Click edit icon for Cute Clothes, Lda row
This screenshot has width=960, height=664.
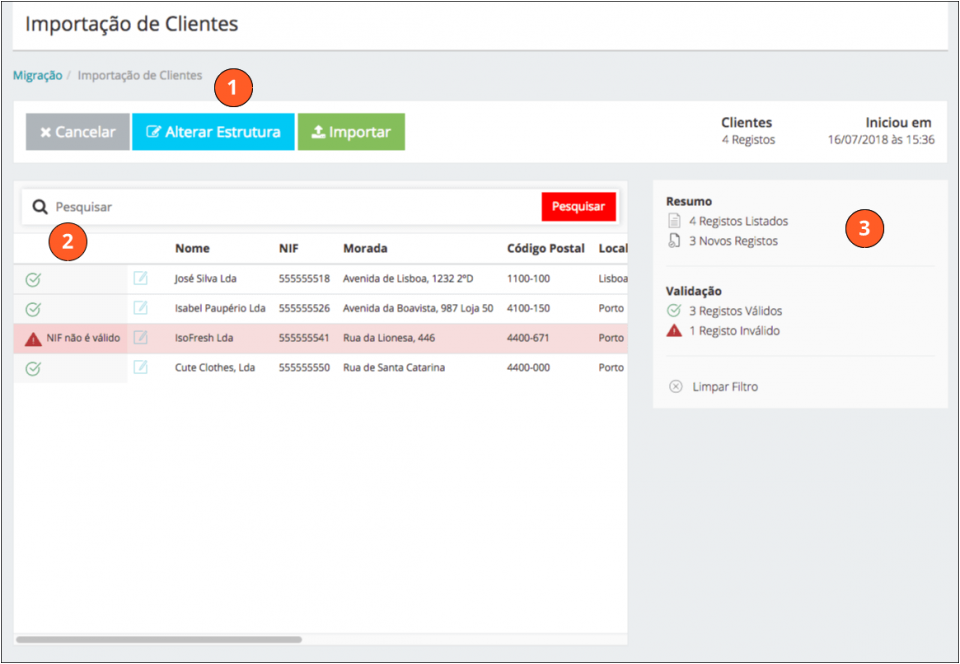click(141, 367)
